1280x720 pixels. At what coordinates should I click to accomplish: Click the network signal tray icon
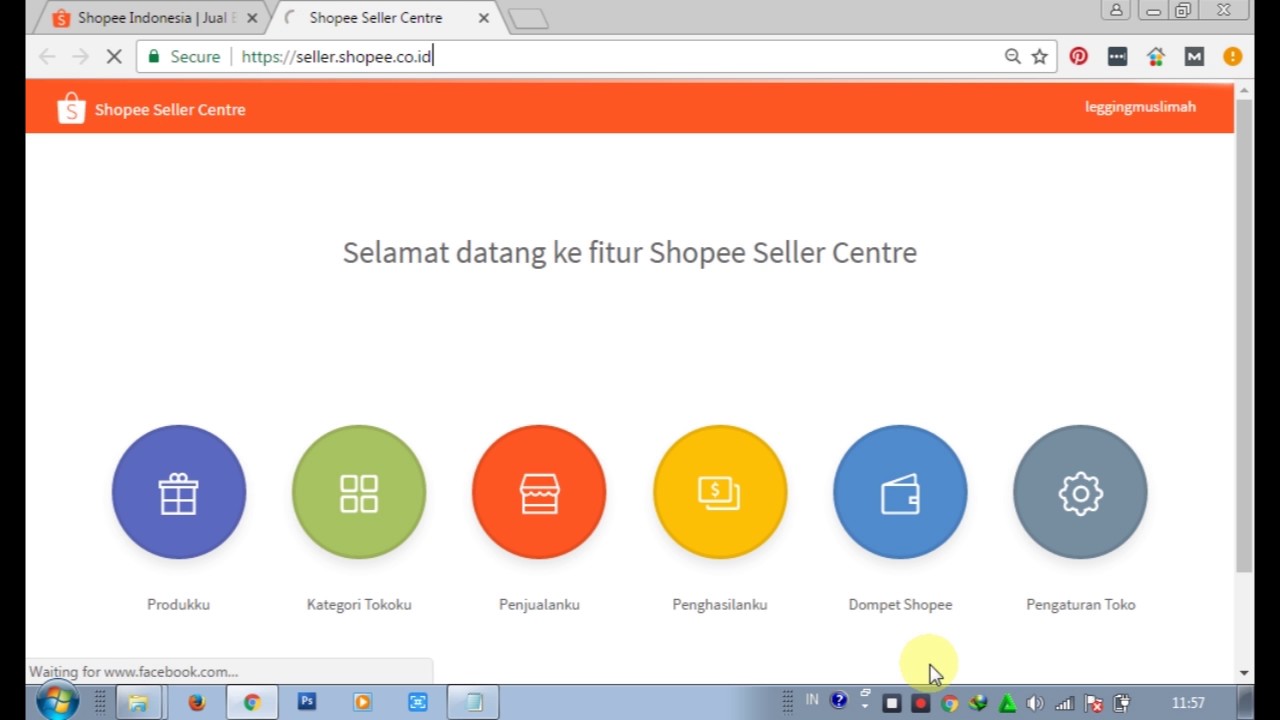tap(1064, 703)
